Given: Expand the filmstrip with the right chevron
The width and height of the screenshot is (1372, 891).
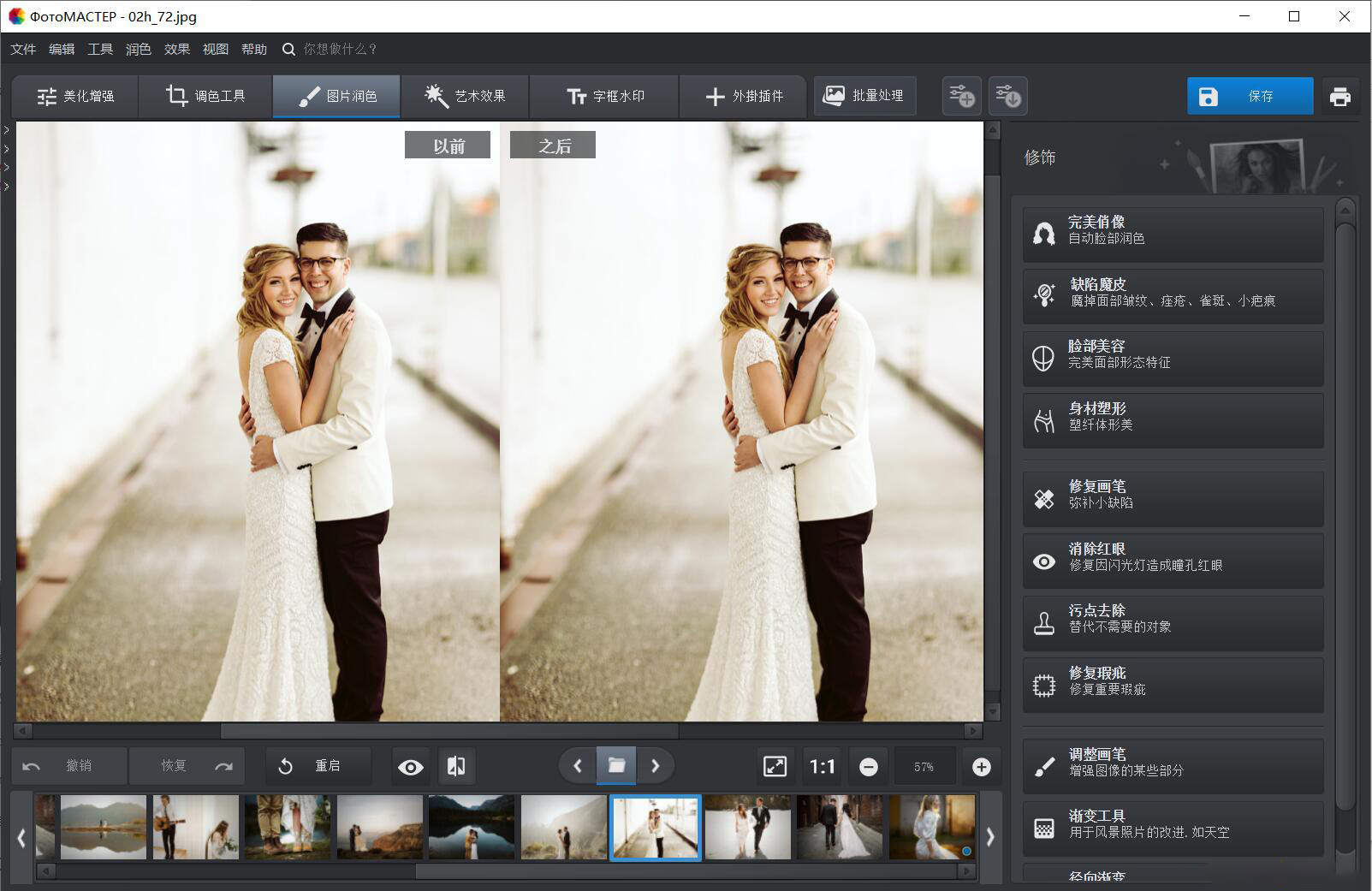Looking at the screenshot, I should (990, 838).
